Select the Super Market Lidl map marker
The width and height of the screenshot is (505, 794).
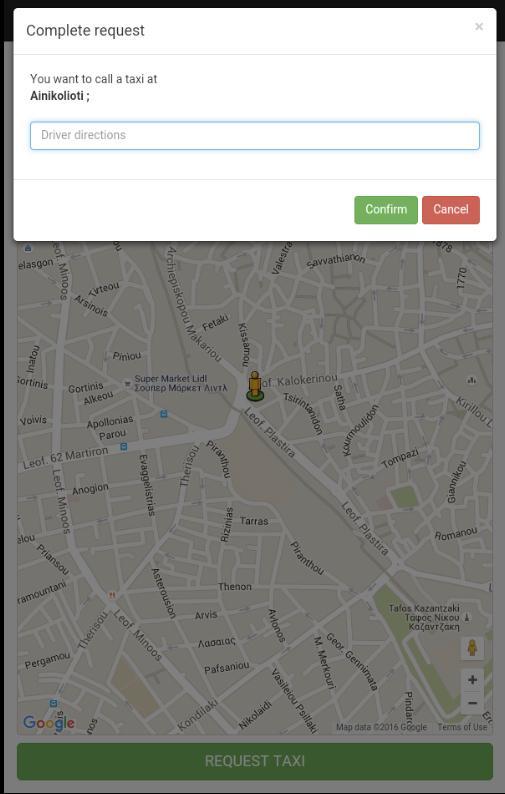click(x=128, y=384)
